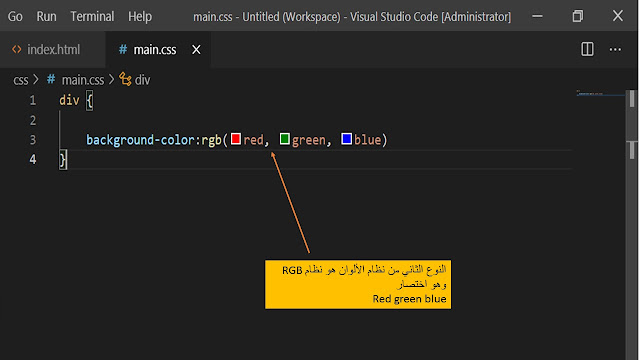Open the blue color swatch picker
640x360 pixels.
[346, 139]
